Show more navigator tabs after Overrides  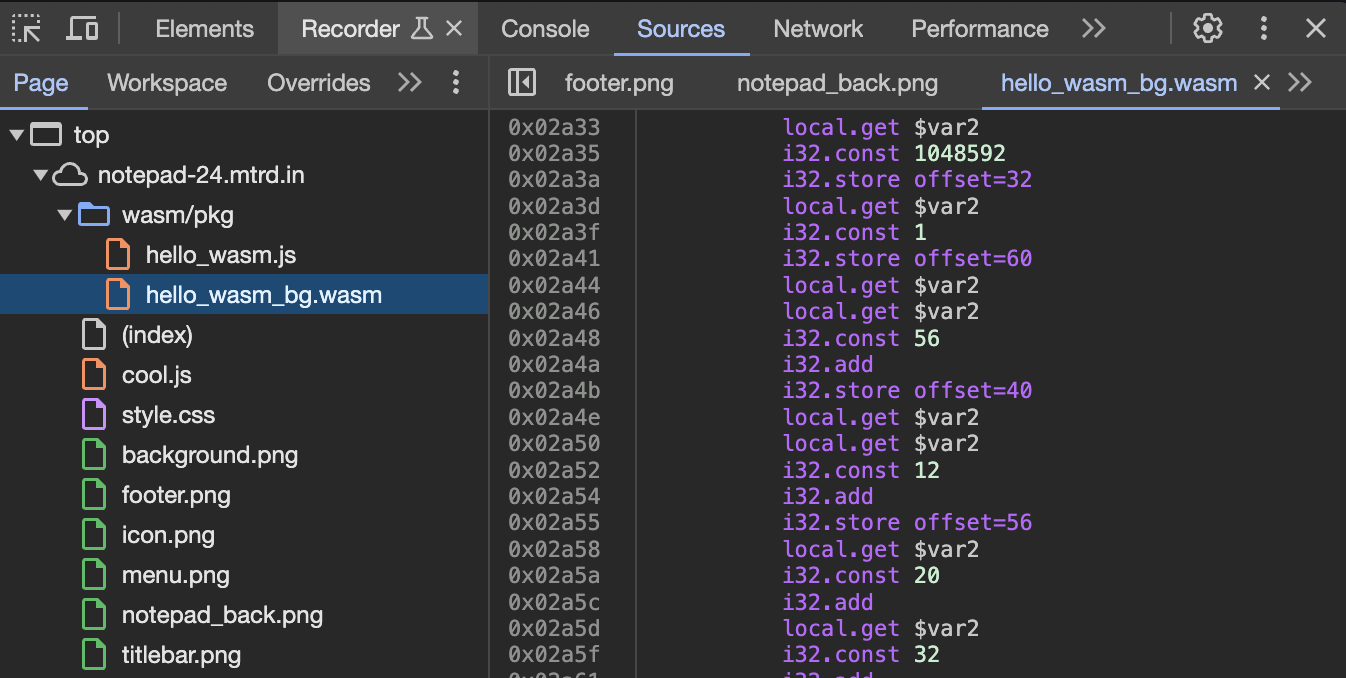click(410, 83)
